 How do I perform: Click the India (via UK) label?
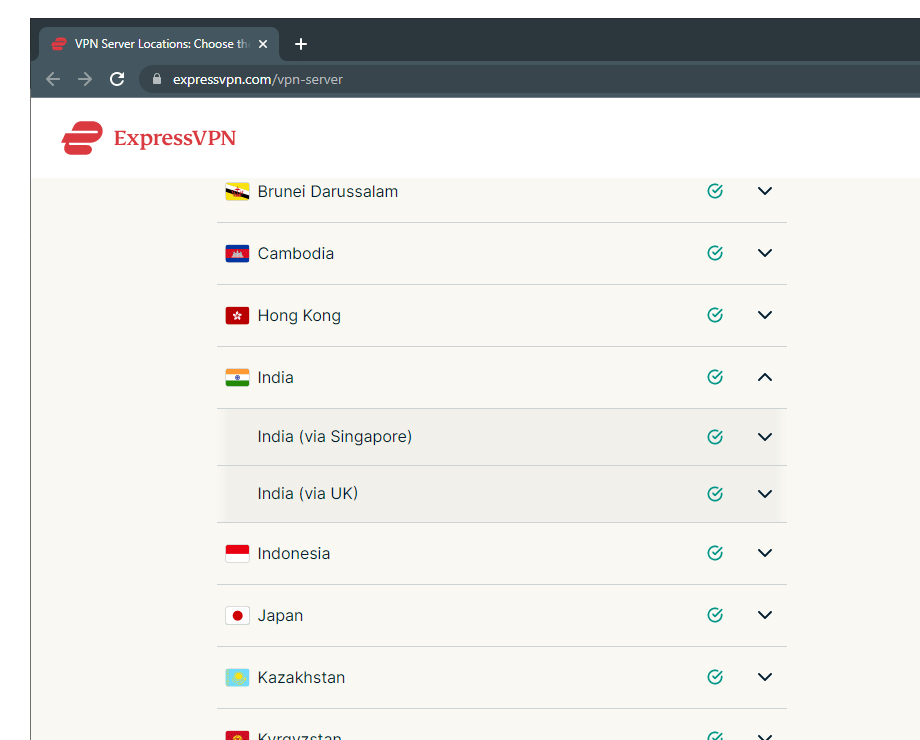click(307, 494)
